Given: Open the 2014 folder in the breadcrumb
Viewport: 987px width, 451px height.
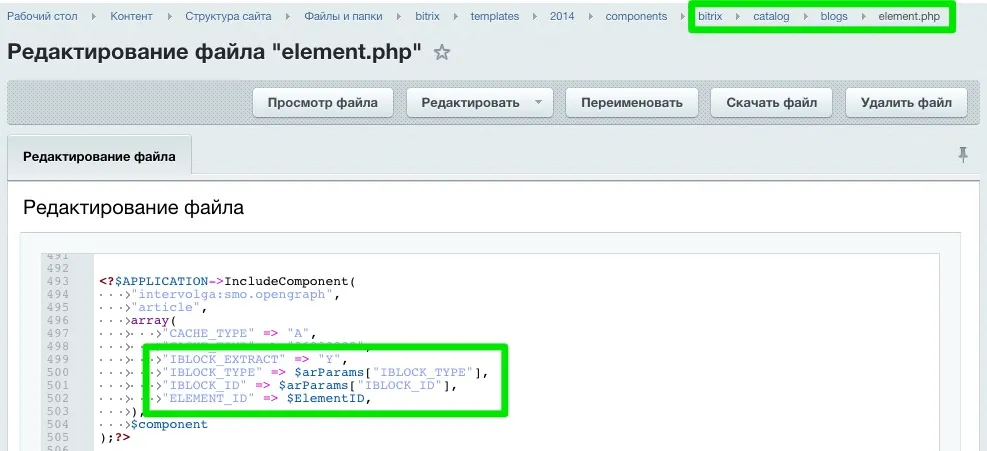Looking at the screenshot, I should tap(563, 17).
